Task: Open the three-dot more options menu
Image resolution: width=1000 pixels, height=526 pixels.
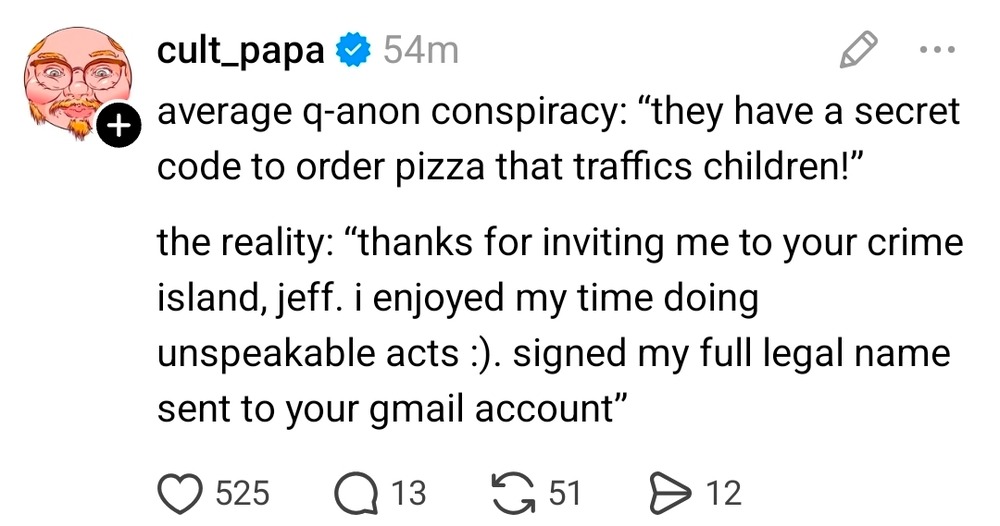Action: [935, 49]
